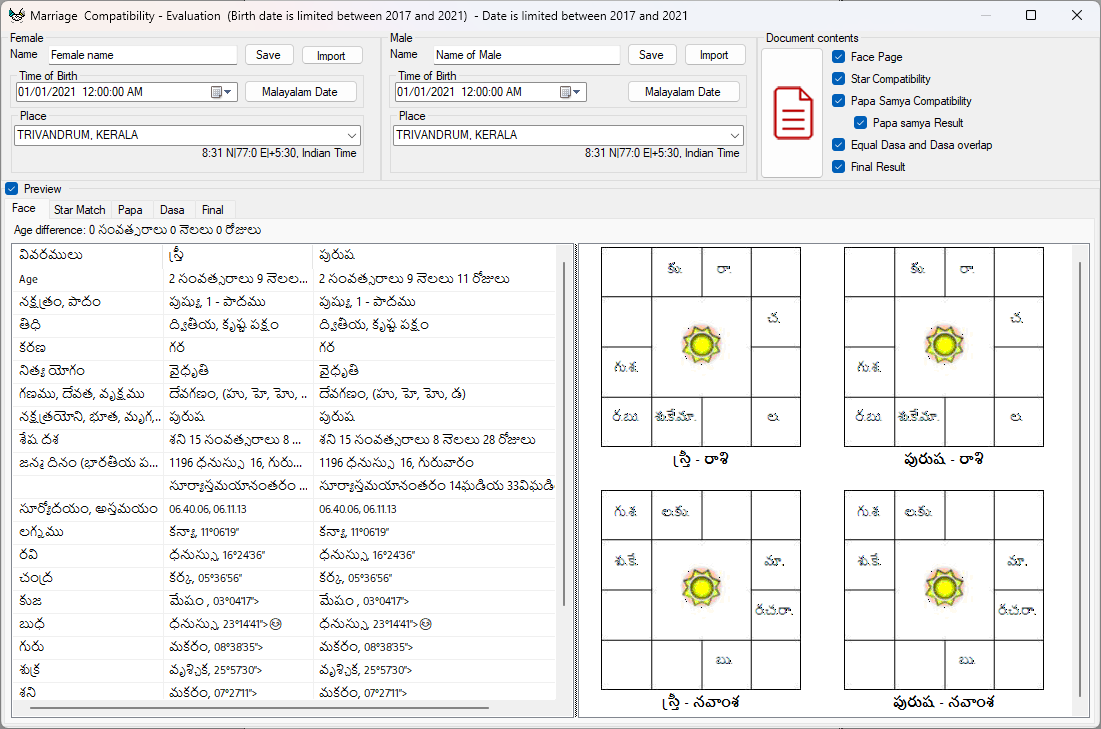Click the పురుష column header
Image resolution: width=1101 pixels, height=729 pixels.
336,255
